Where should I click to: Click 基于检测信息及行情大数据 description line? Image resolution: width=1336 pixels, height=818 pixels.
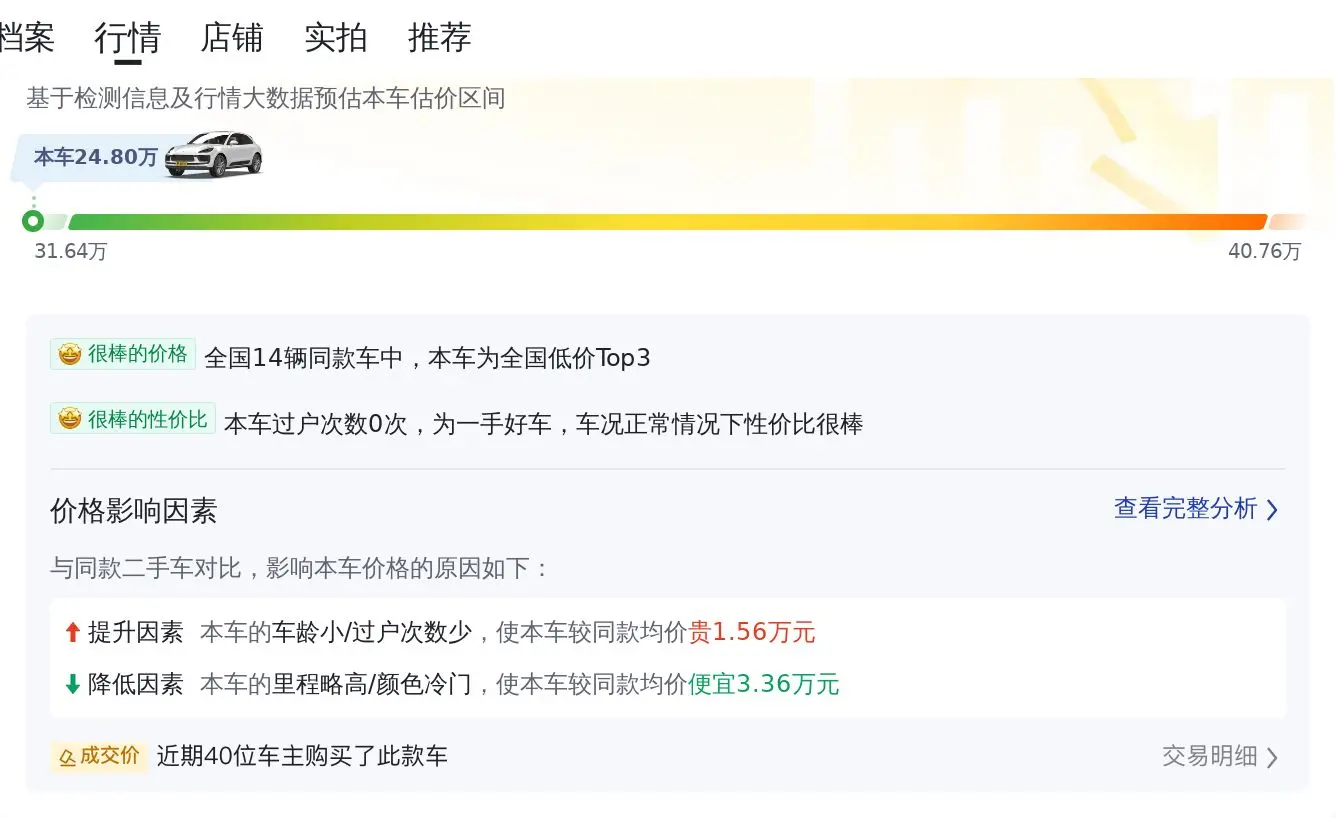[266, 98]
